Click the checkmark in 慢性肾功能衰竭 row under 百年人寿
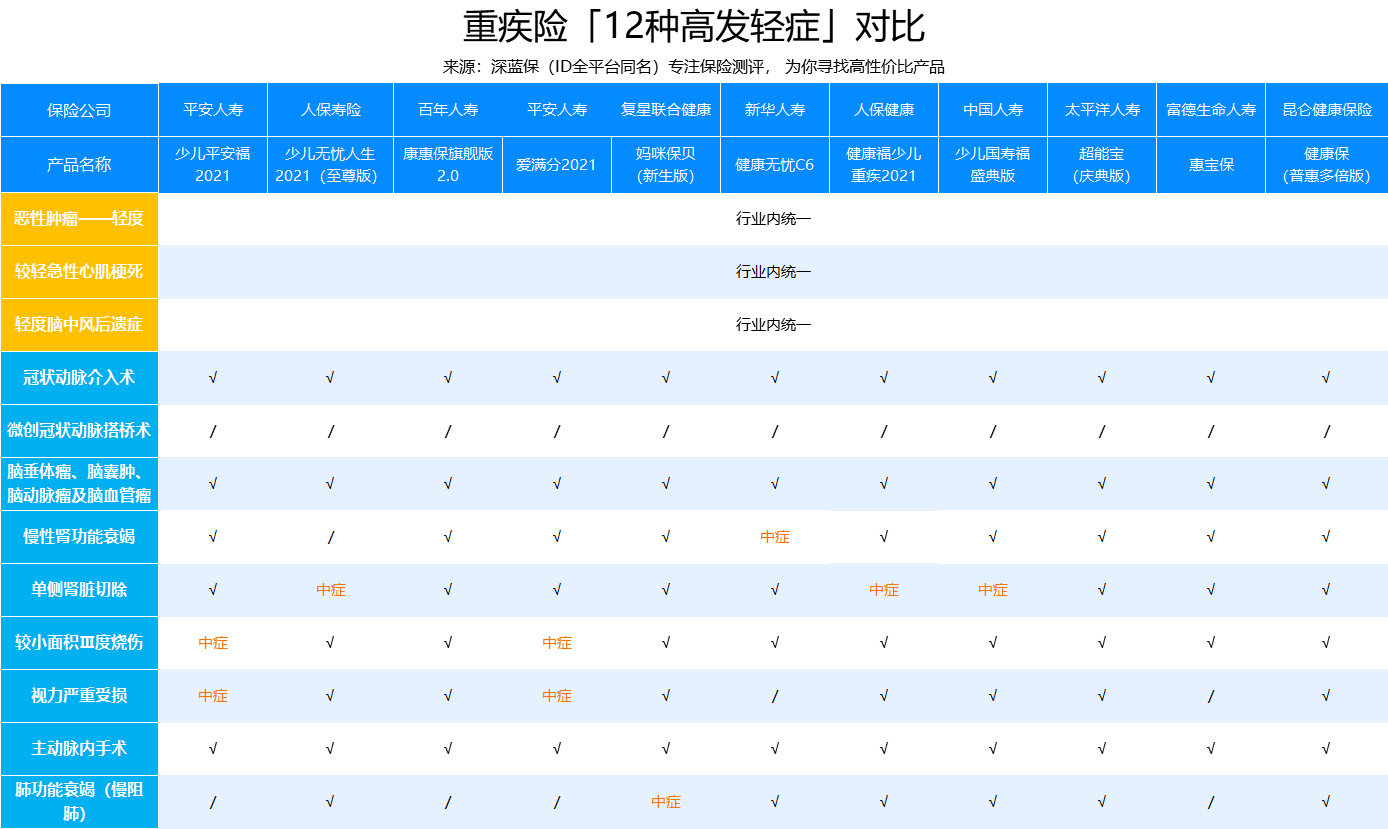This screenshot has width=1388, height=829. [448, 537]
